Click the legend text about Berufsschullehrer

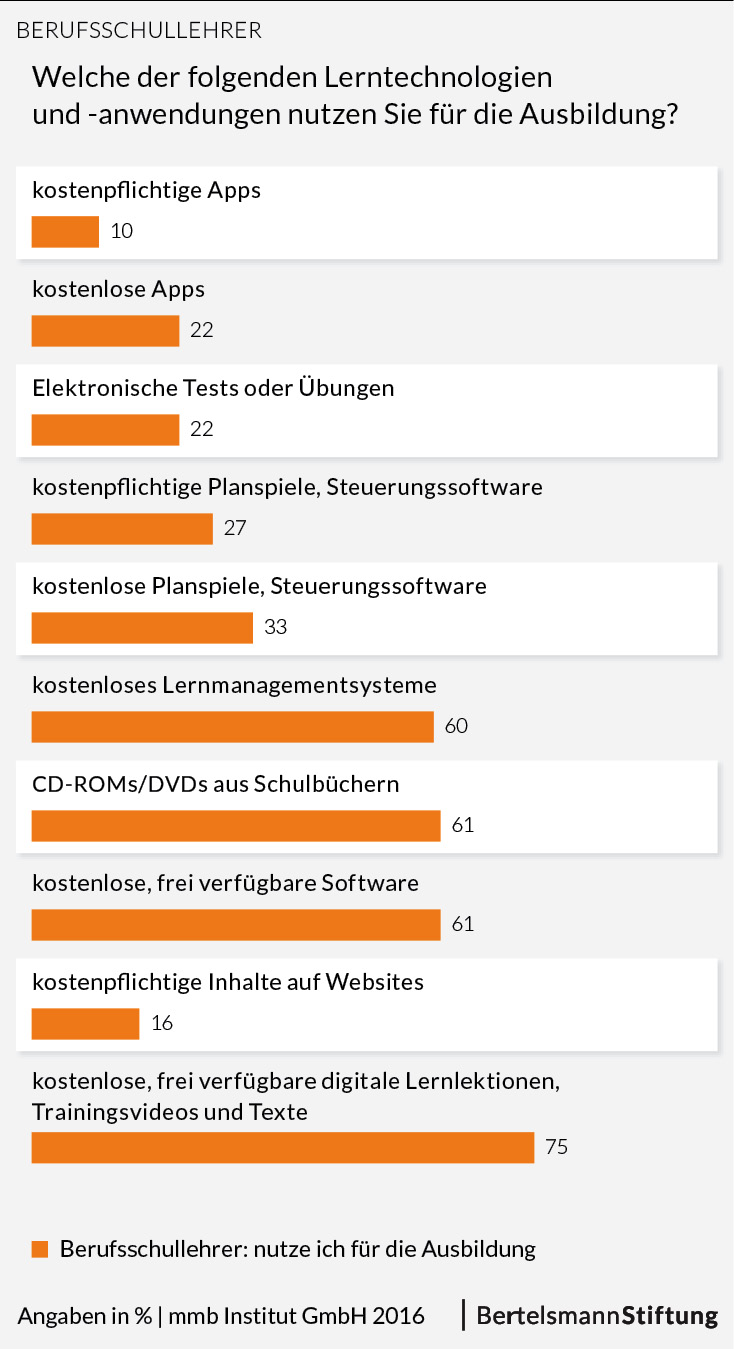coord(298,1249)
